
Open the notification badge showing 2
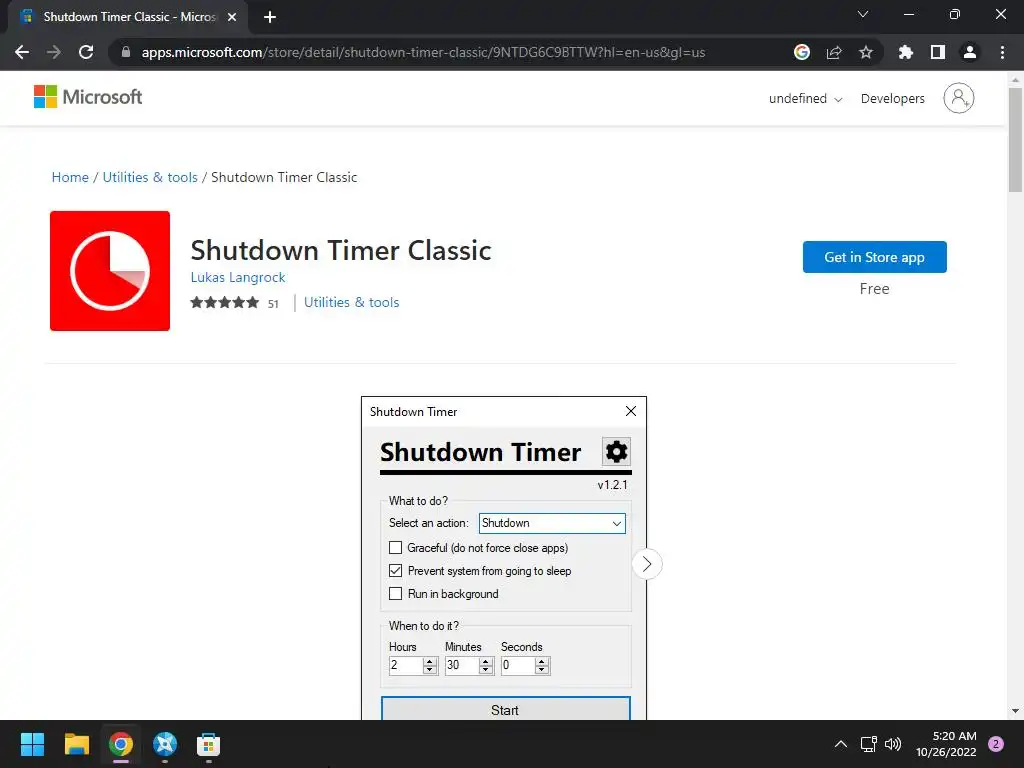coord(996,744)
